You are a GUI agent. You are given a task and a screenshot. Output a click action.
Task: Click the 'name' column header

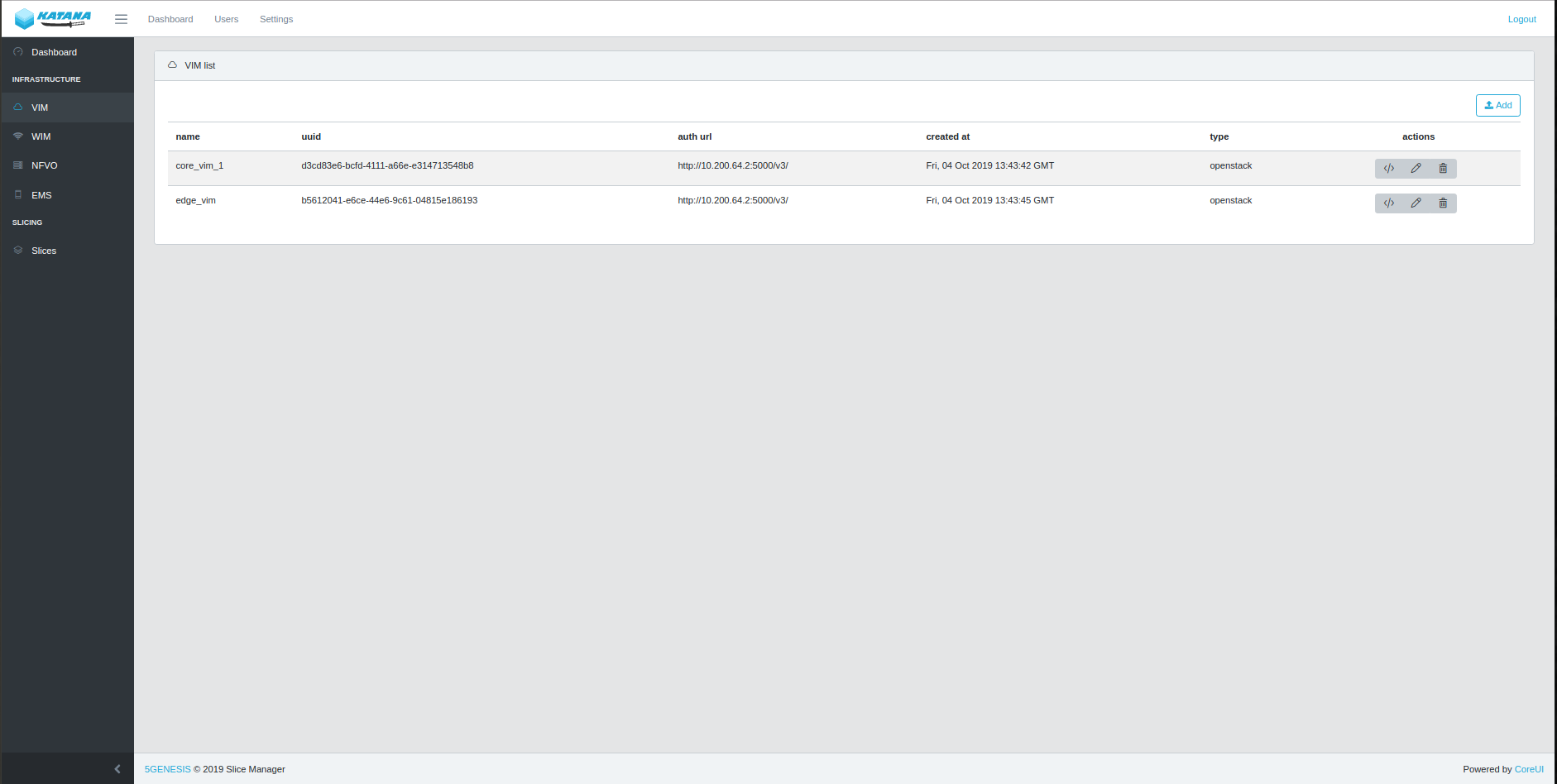[188, 136]
